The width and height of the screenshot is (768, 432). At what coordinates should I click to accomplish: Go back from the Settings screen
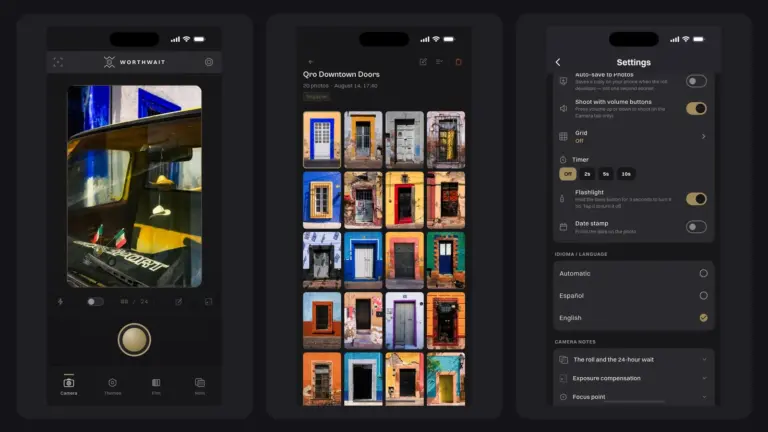[558, 62]
